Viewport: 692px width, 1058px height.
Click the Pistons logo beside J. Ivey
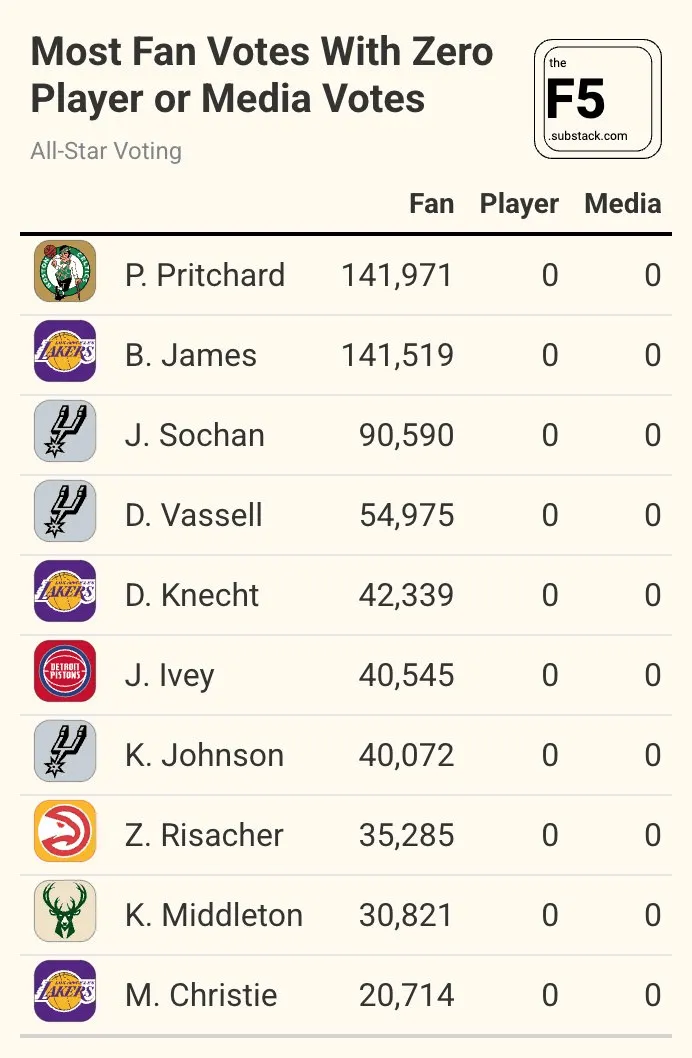[x=65, y=671]
